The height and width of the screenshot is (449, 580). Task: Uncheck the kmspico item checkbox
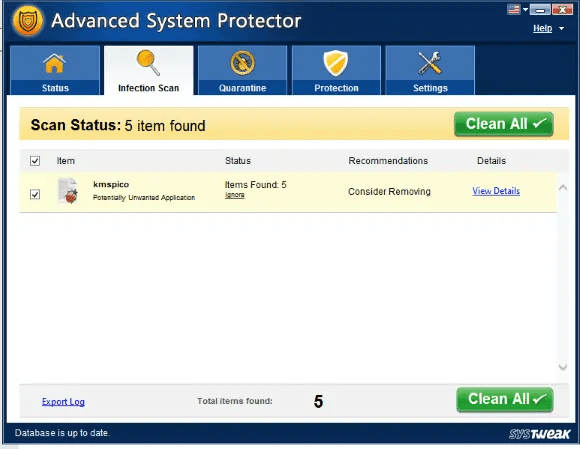(x=35, y=194)
